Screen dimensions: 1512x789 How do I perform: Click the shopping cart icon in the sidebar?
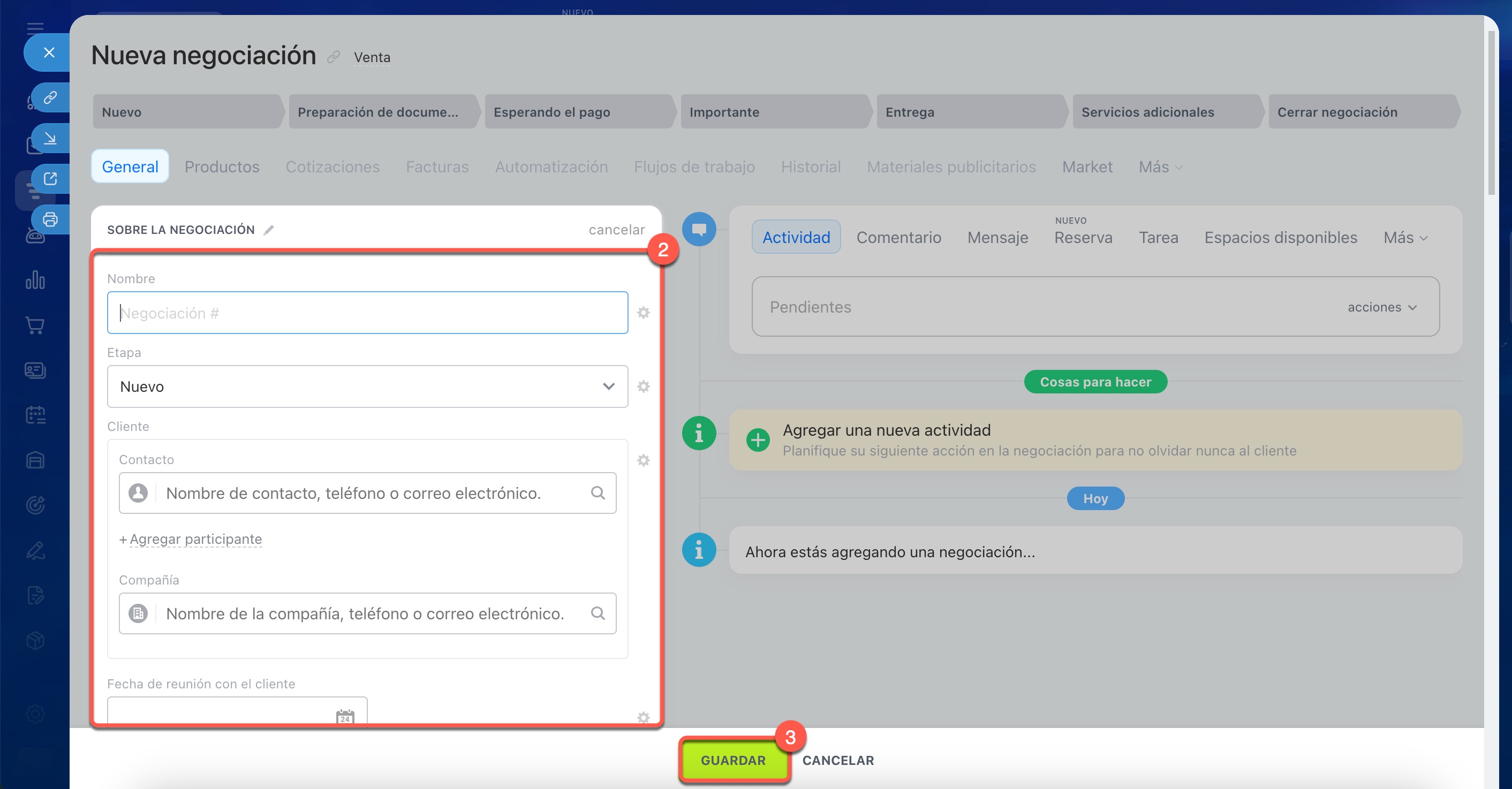tap(35, 325)
